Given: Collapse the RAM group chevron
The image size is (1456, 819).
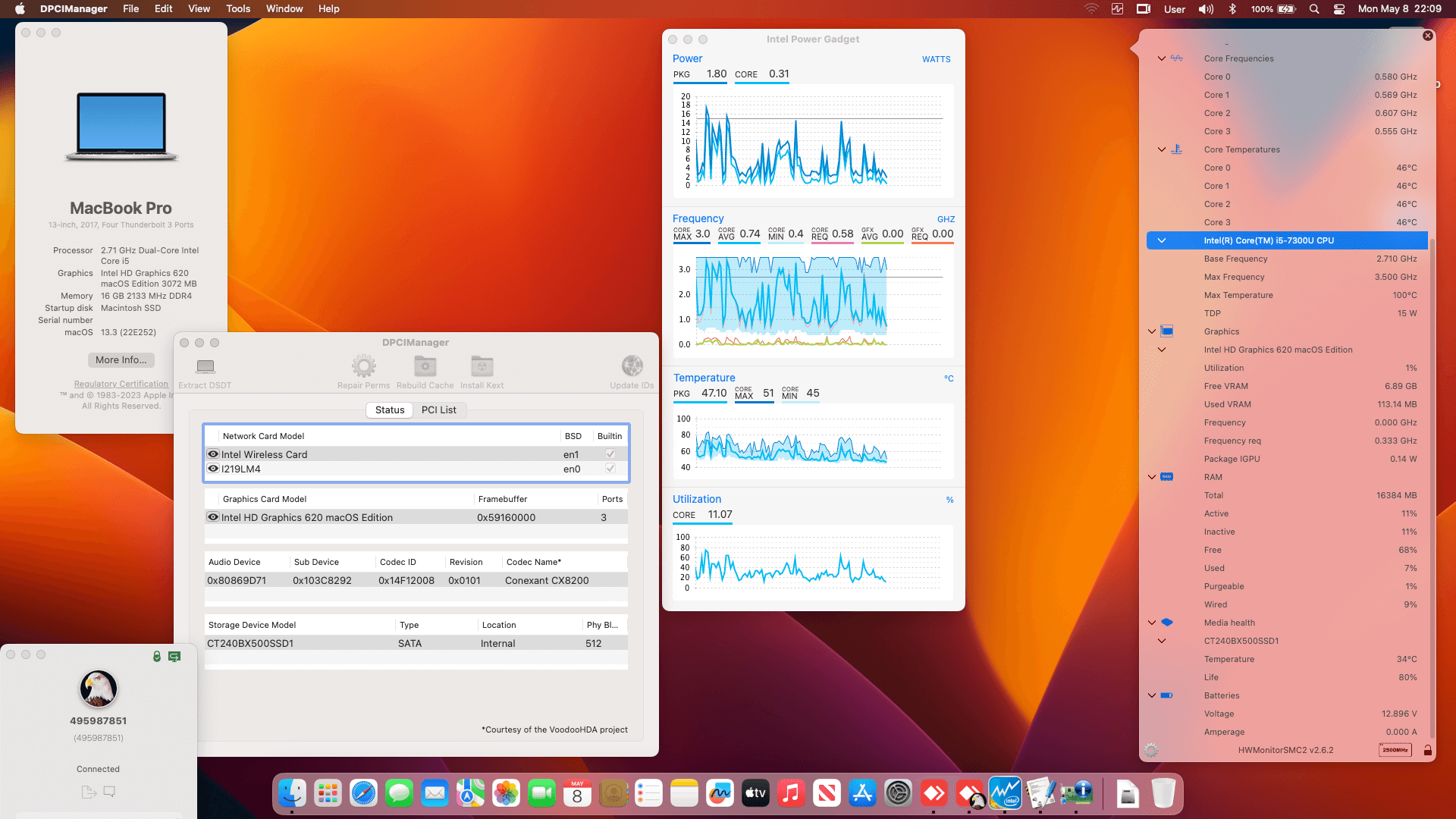Looking at the screenshot, I should click(1152, 477).
